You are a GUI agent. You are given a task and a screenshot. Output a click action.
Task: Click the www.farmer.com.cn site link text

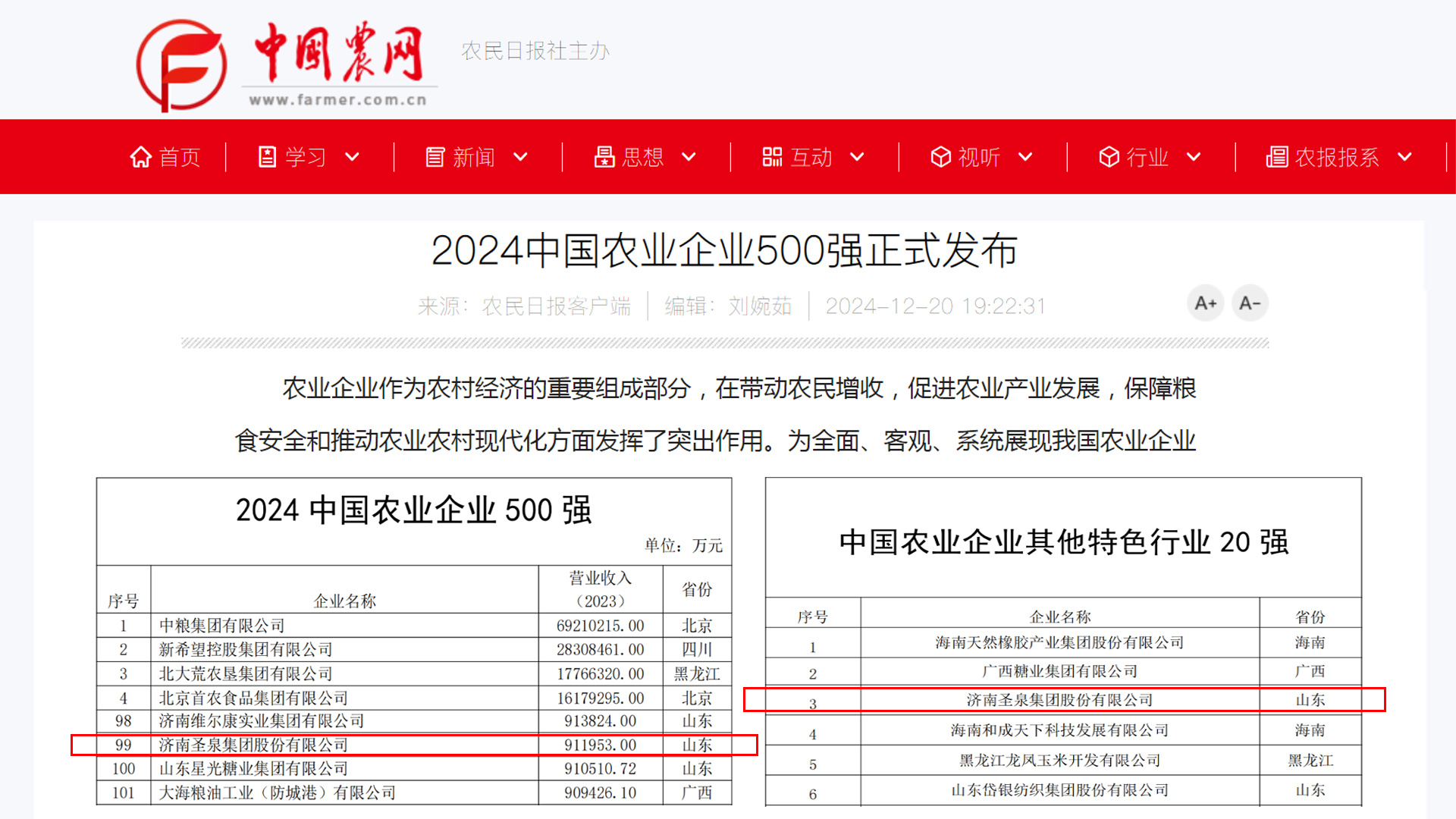click(337, 100)
